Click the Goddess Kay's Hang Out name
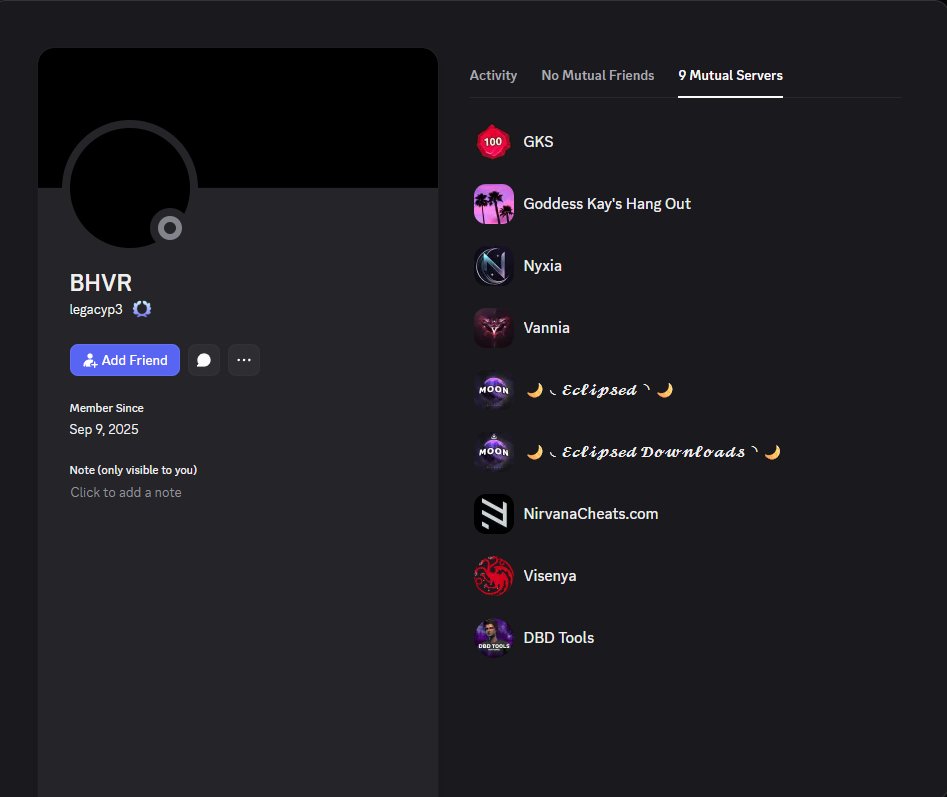This screenshot has width=947, height=797. [x=607, y=204]
